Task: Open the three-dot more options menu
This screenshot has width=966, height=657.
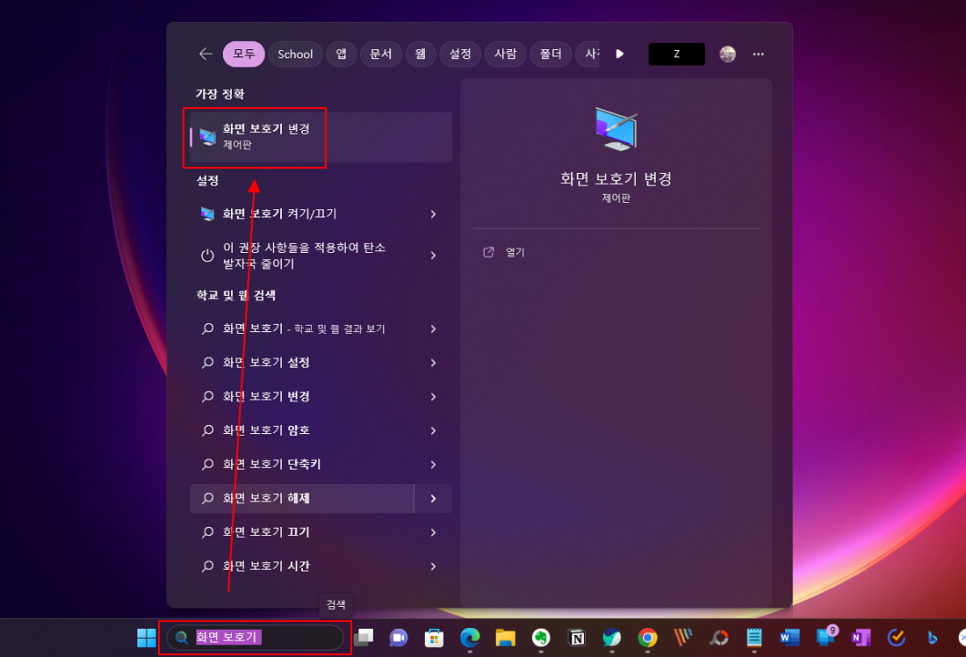Action: pos(758,54)
